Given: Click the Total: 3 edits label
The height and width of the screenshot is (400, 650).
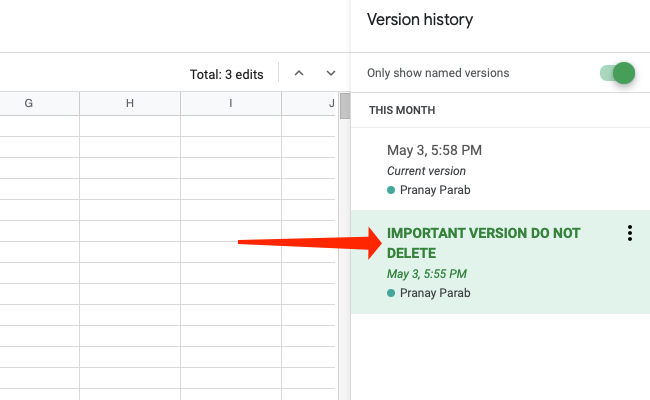Looking at the screenshot, I should [226, 74].
